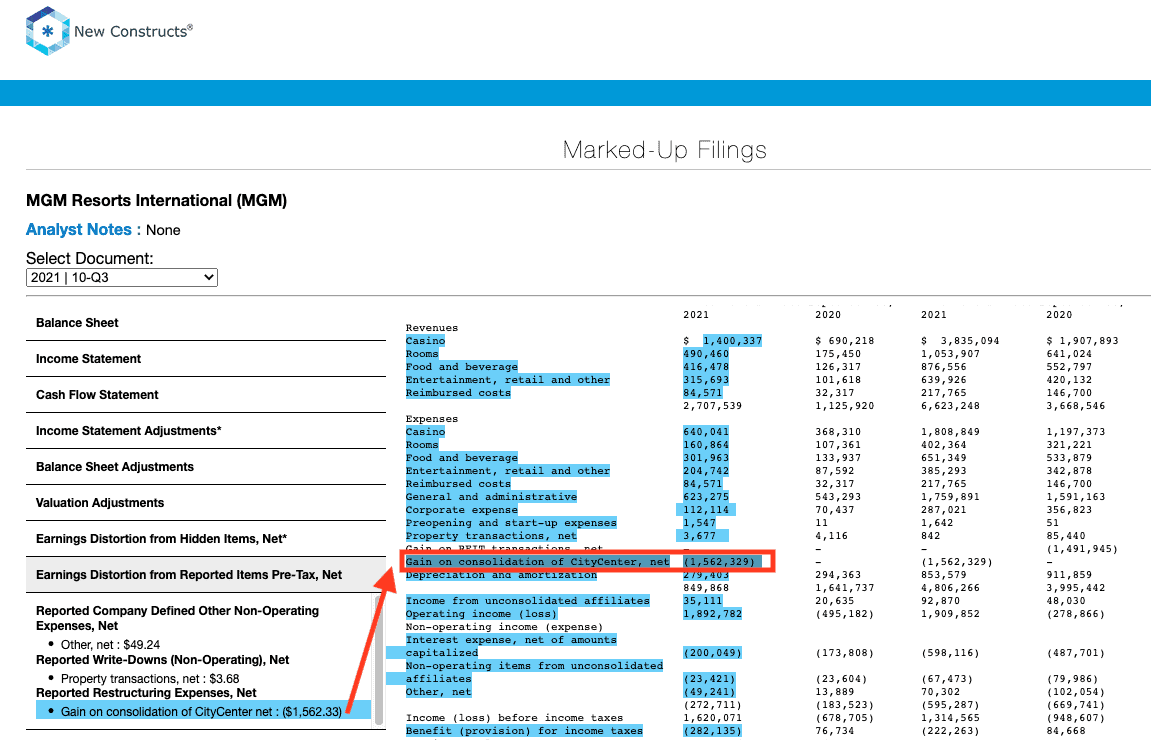This screenshot has height=740, width=1151.
Task: Click the total revenues value 2,707,539
Action: [x=712, y=406]
